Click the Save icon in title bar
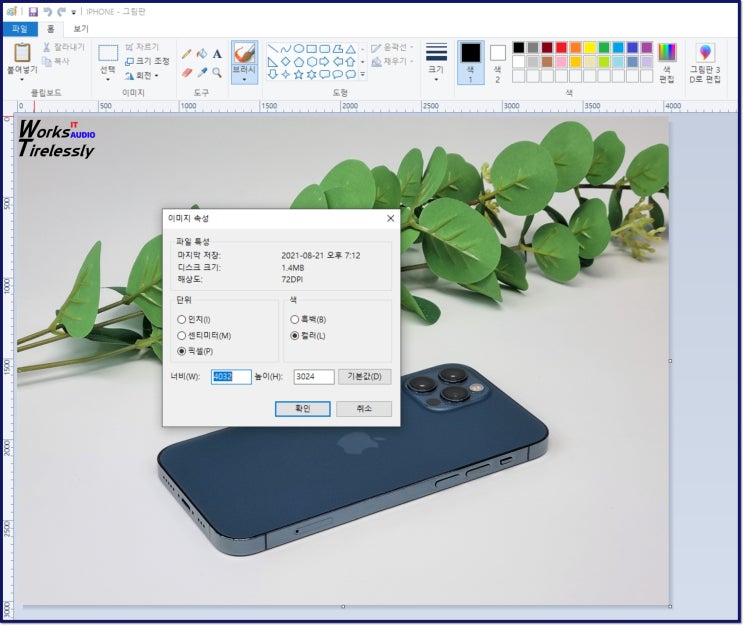The width and height of the screenshot is (743, 625). pos(33,12)
